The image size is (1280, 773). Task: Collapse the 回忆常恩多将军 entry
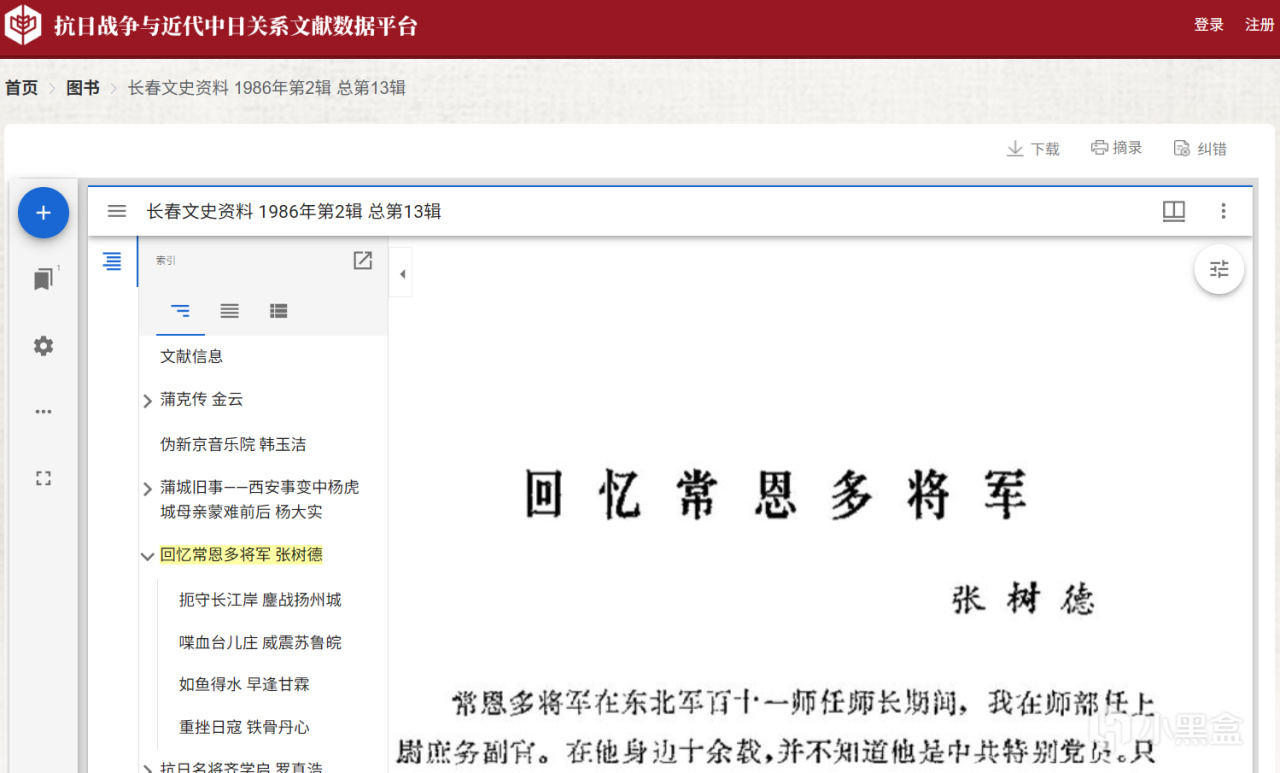148,556
